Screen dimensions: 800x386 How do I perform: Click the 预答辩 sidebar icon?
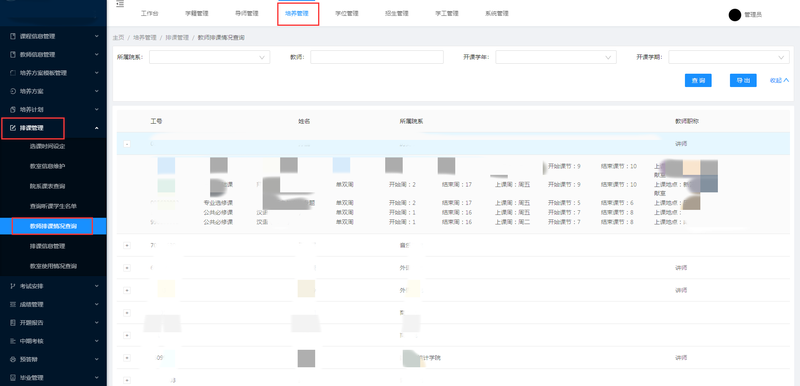pyautogui.click(x=13, y=359)
